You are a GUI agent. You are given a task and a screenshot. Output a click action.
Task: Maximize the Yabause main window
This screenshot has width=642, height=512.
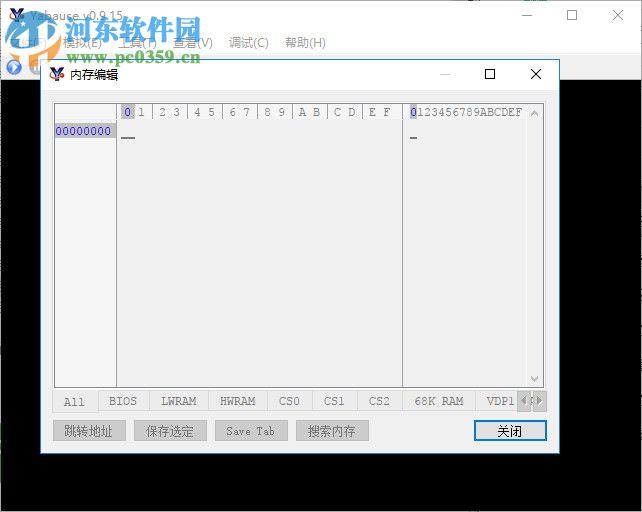tap(572, 16)
